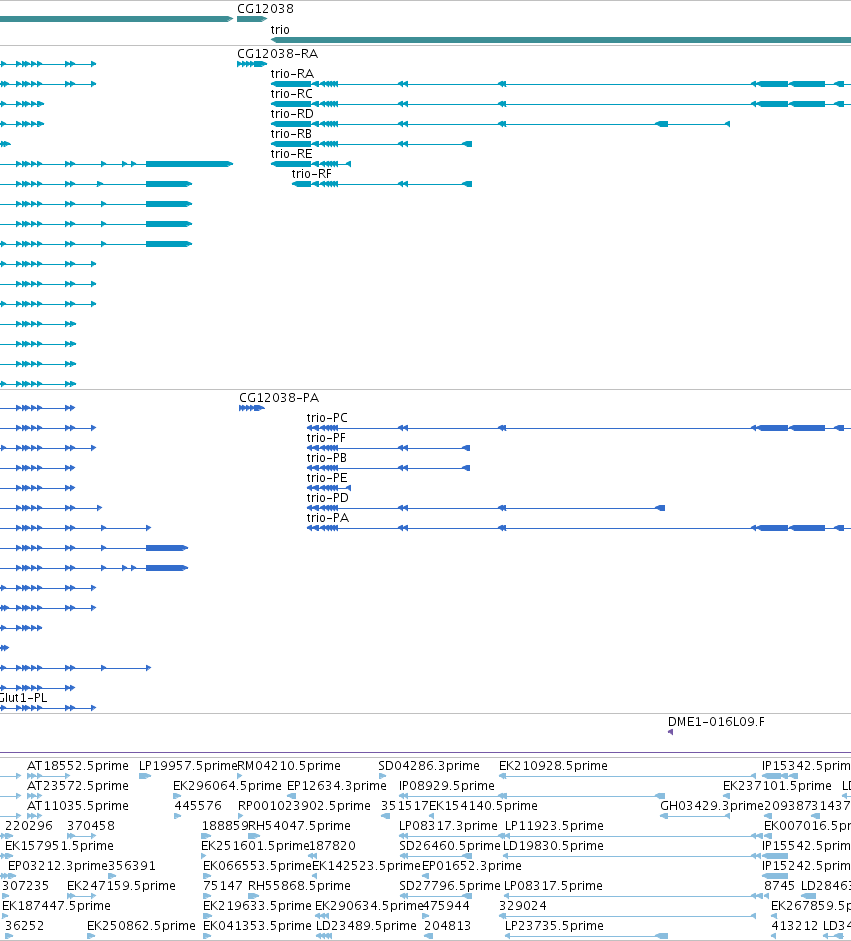Choose the trio-PA protein label

click(328, 518)
